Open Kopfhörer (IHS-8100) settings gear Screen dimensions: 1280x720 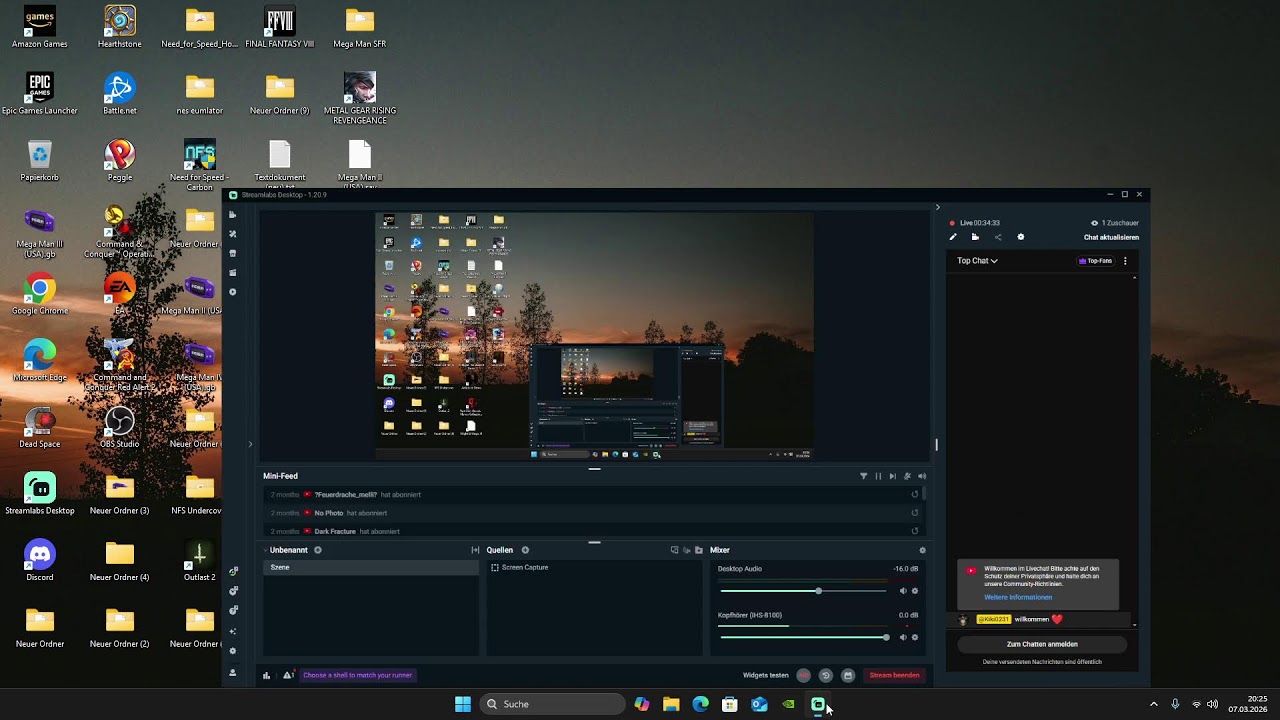point(915,637)
